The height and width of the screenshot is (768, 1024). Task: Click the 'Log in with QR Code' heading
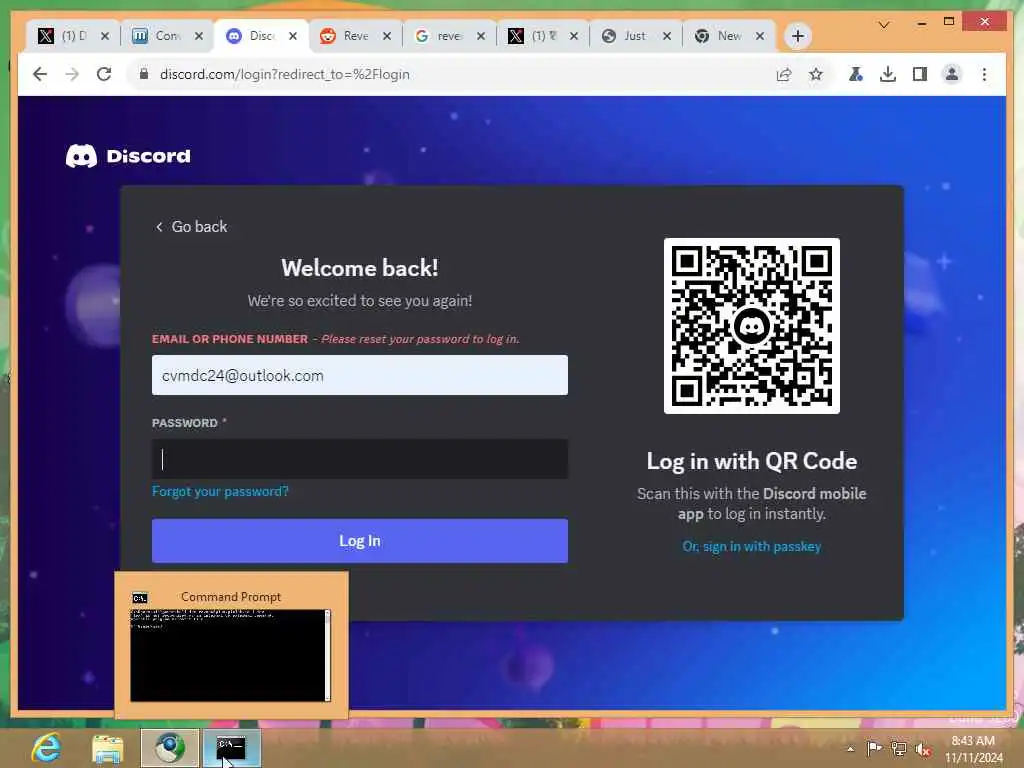(x=752, y=461)
